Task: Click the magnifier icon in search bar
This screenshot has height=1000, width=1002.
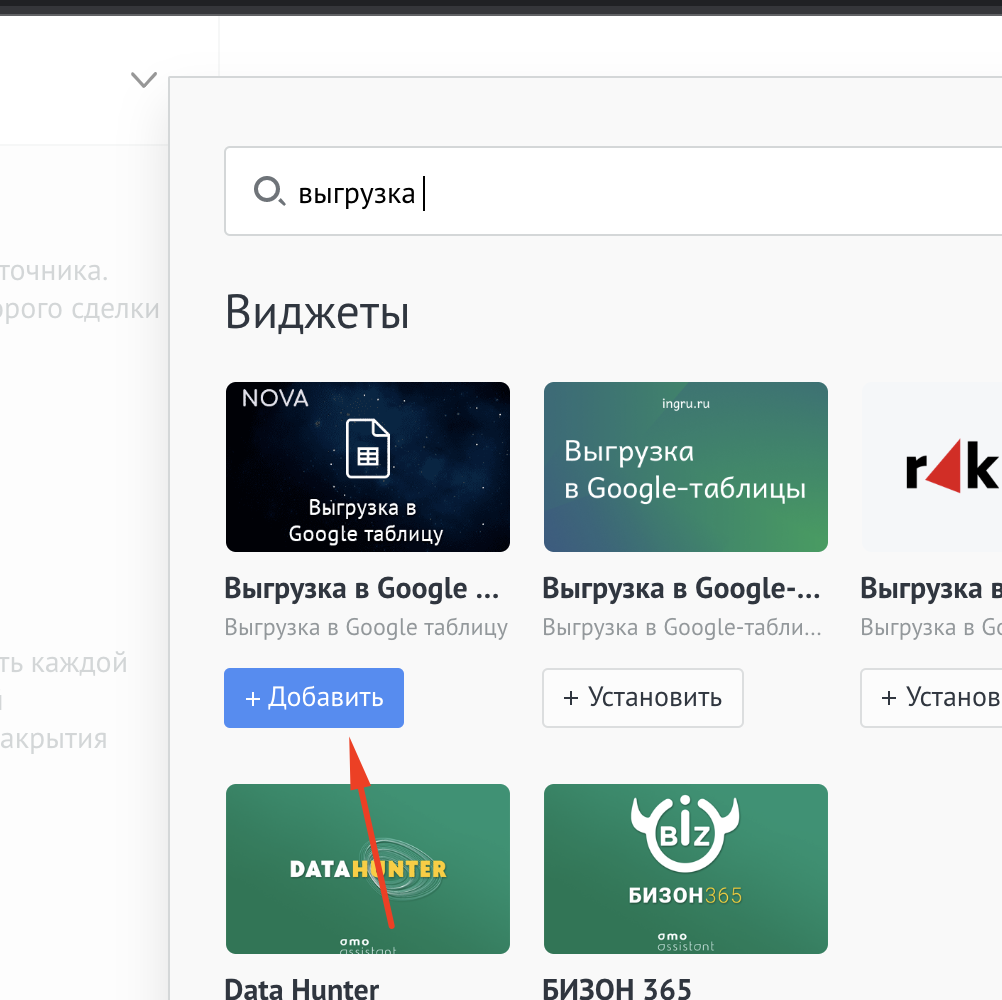Action: pos(268,191)
